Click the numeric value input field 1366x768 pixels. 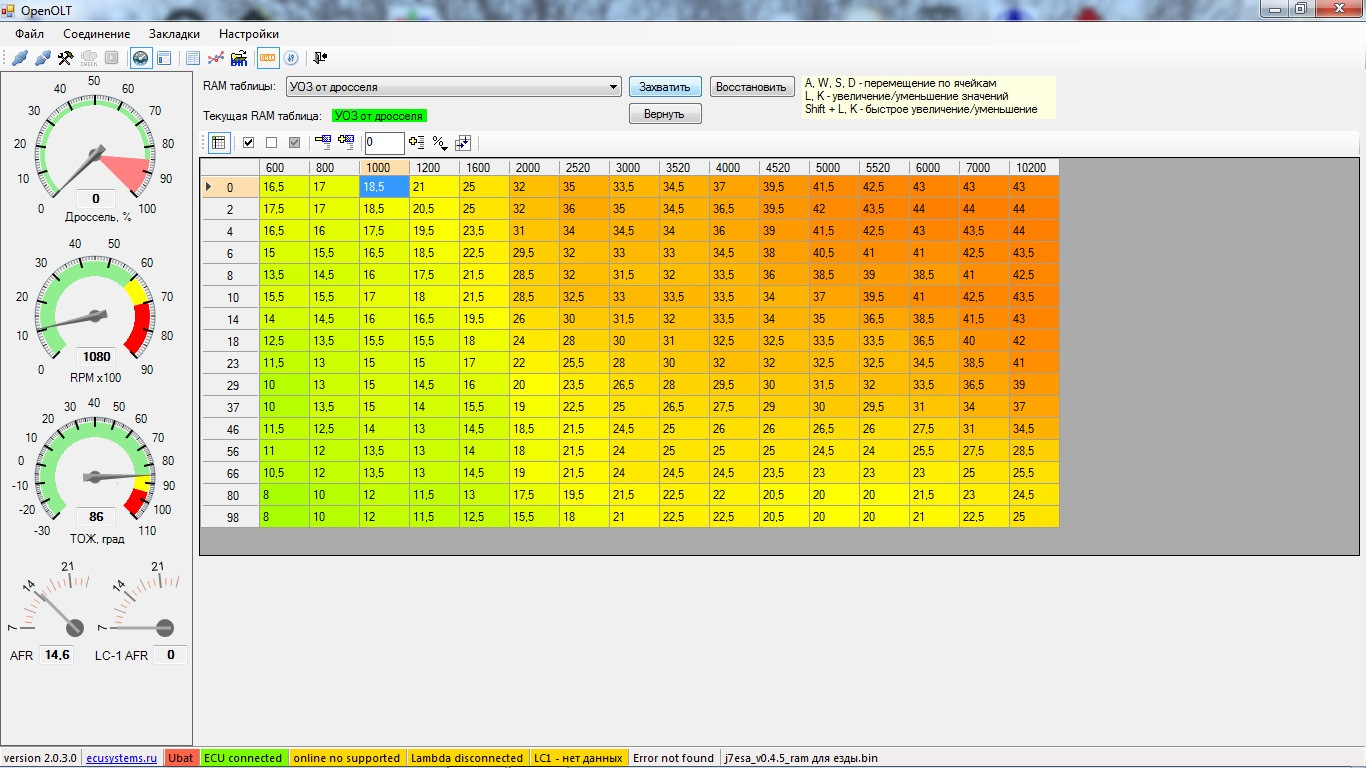(x=384, y=143)
